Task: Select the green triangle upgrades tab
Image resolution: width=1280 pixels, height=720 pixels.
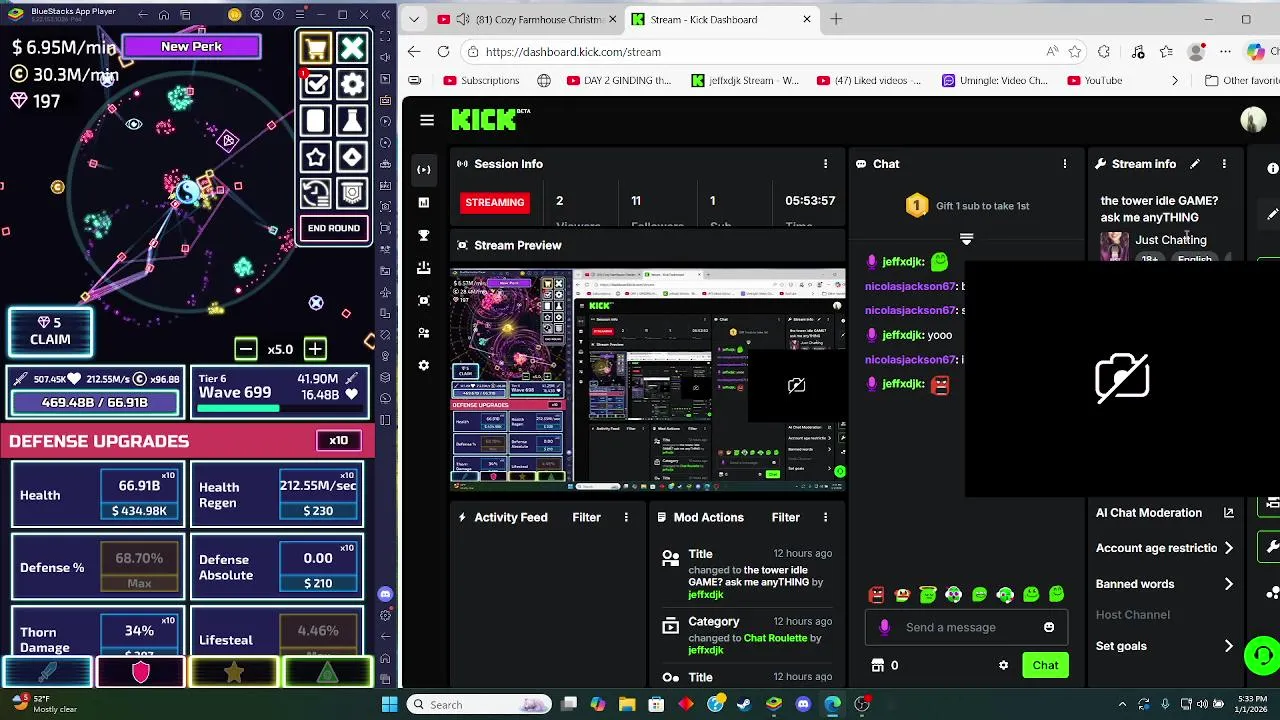Action: click(327, 673)
